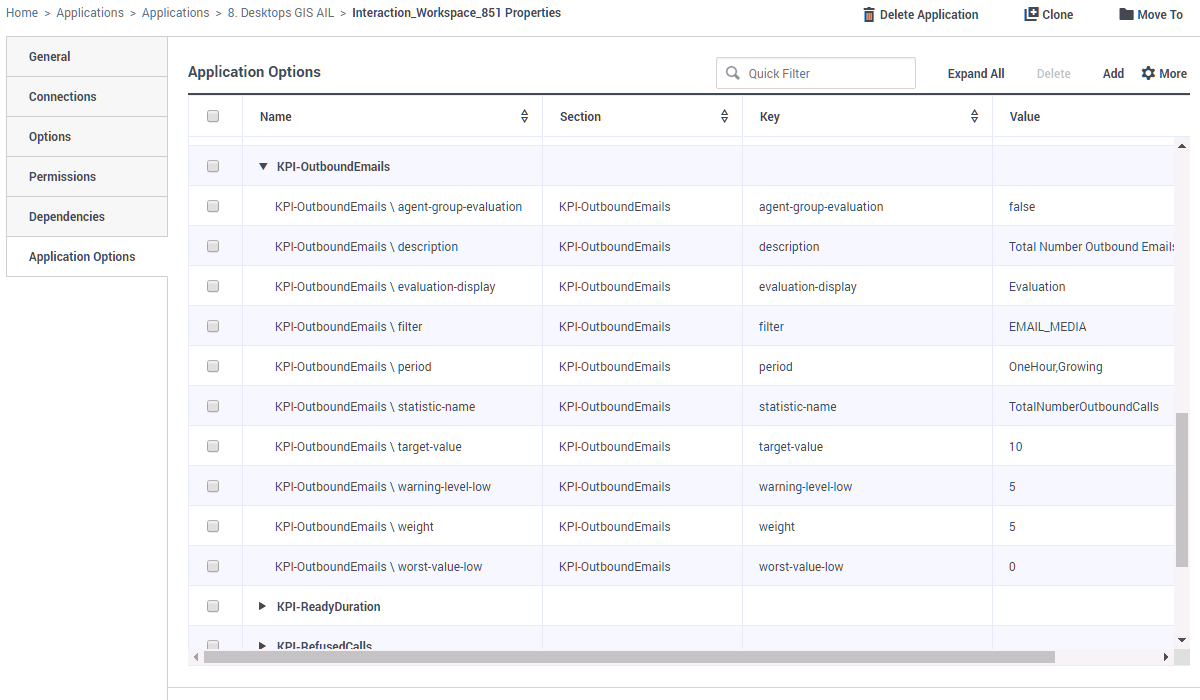Sort rows using the Key column arrows
Screen dimensions: 1200x700
tap(974, 116)
